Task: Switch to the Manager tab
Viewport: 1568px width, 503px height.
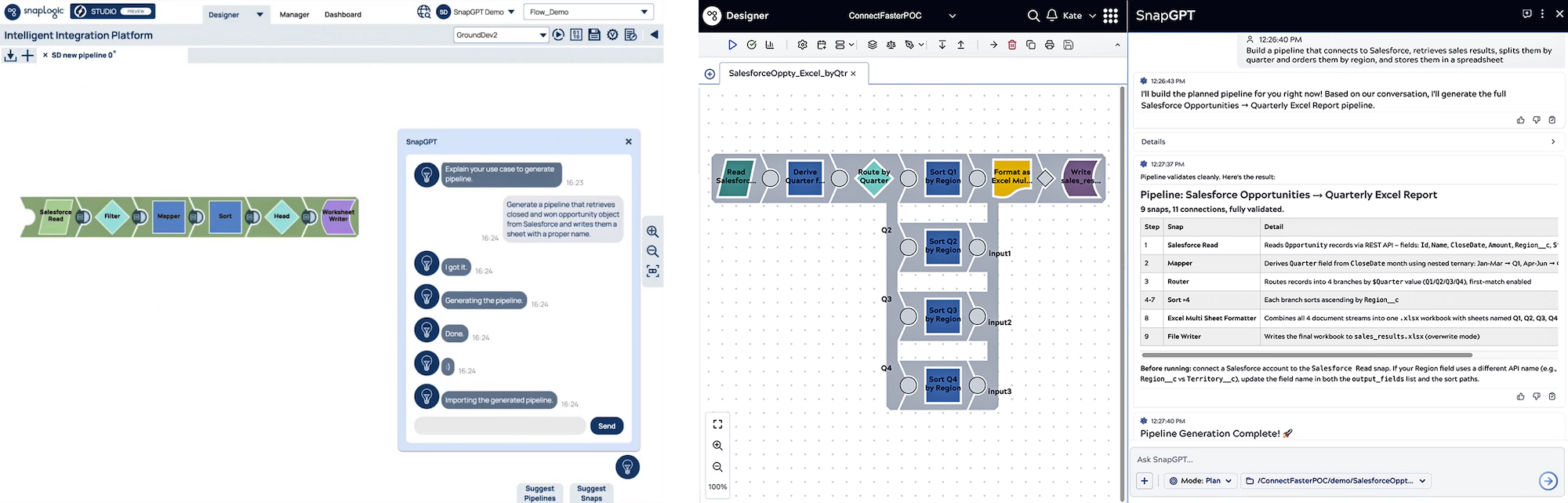Action: coord(294,14)
